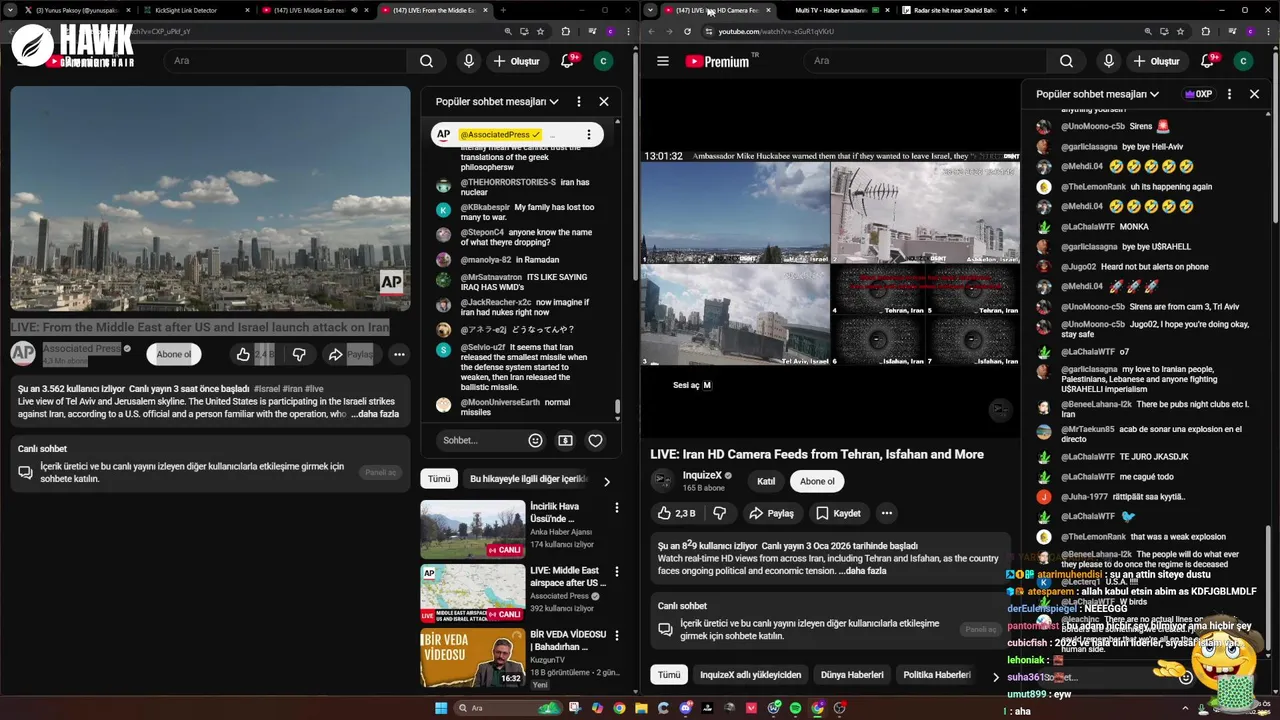Open the pinned AssociatedPress message options
The height and width of the screenshot is (720, 1280).
tap(589, 135)
